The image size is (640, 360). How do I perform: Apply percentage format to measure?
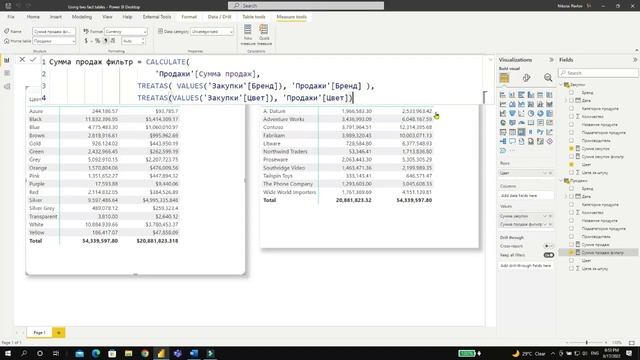[x=97, y=41]
